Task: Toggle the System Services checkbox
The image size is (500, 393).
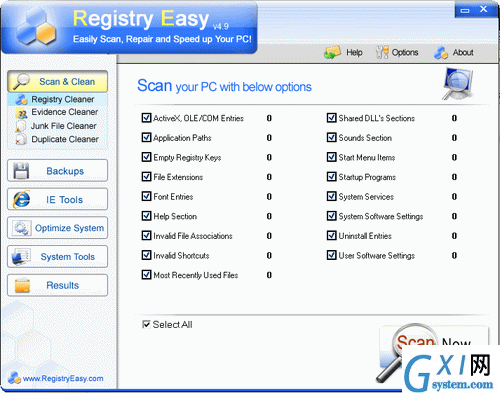Action: tap(331, 196)
